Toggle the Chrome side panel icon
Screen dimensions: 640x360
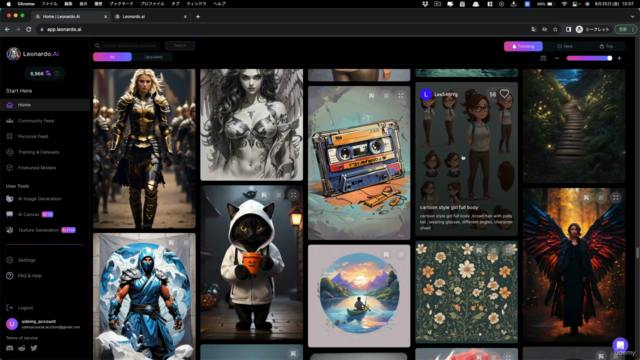568,29
